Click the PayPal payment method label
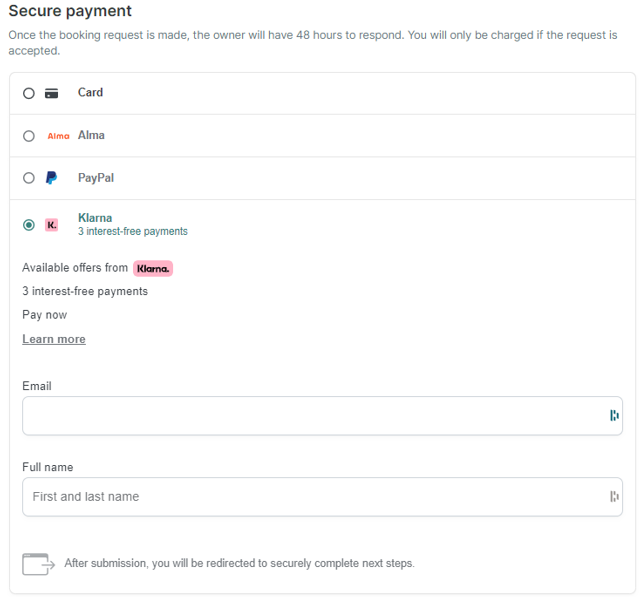This screenshot has height=606, width=641. 96,178
